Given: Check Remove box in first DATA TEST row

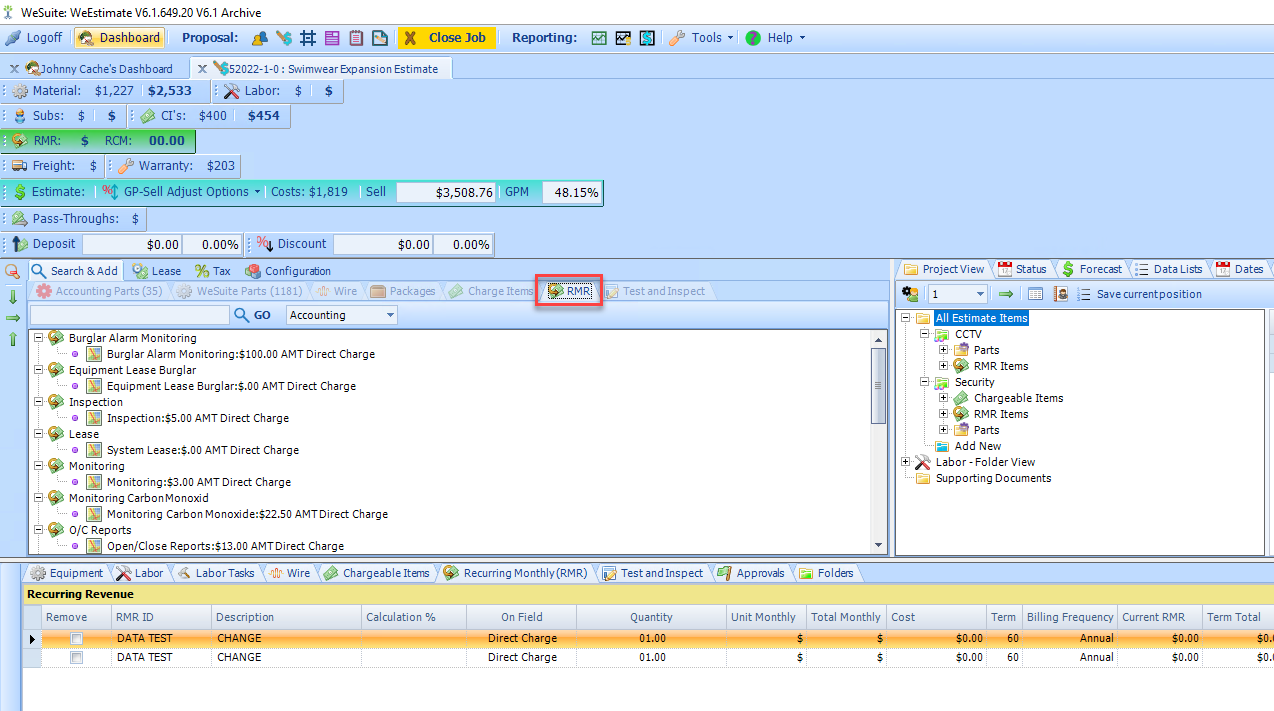Looking at the screenshot, I should [76, 638].
